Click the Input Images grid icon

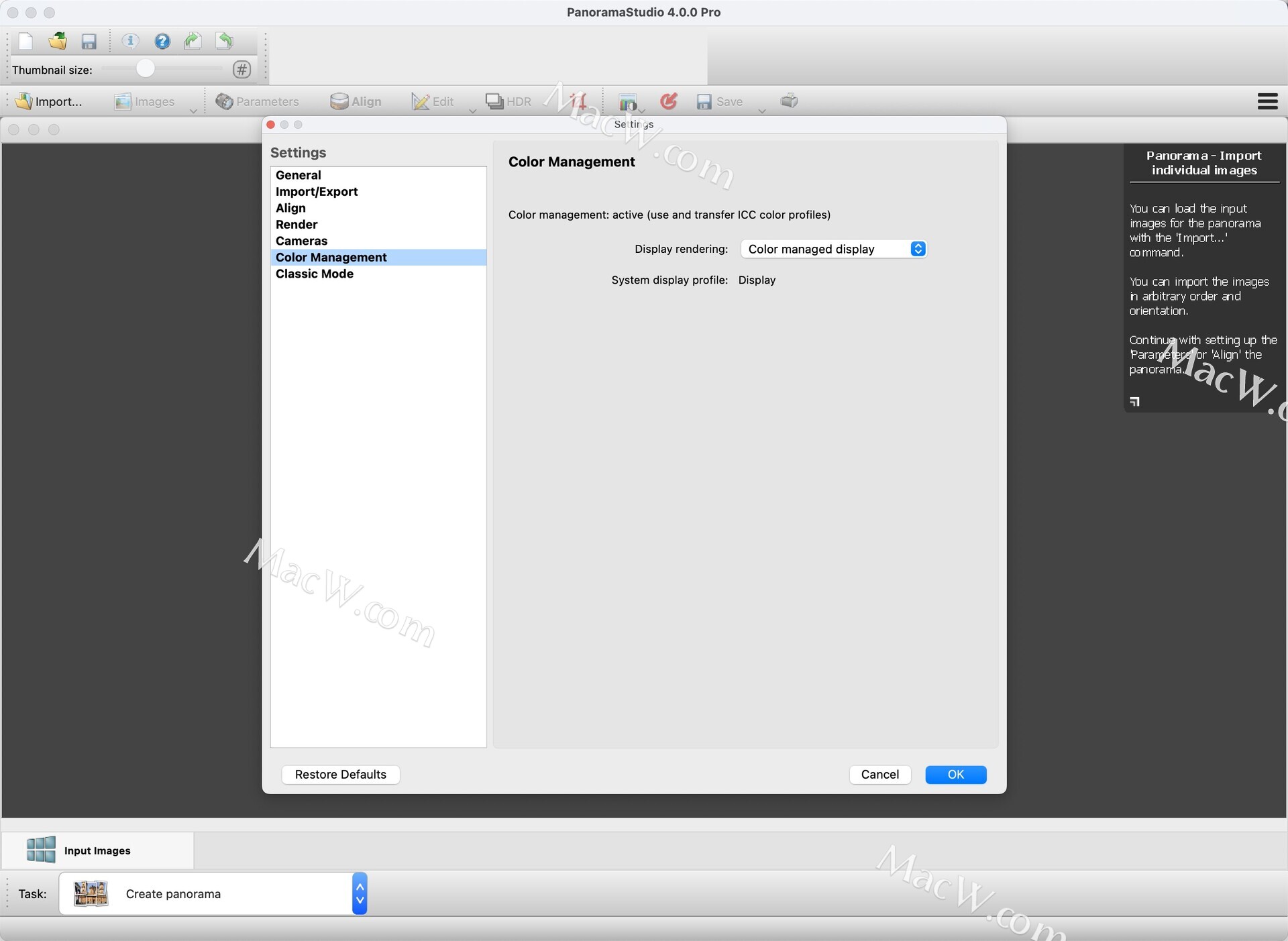tap(41, 850)
